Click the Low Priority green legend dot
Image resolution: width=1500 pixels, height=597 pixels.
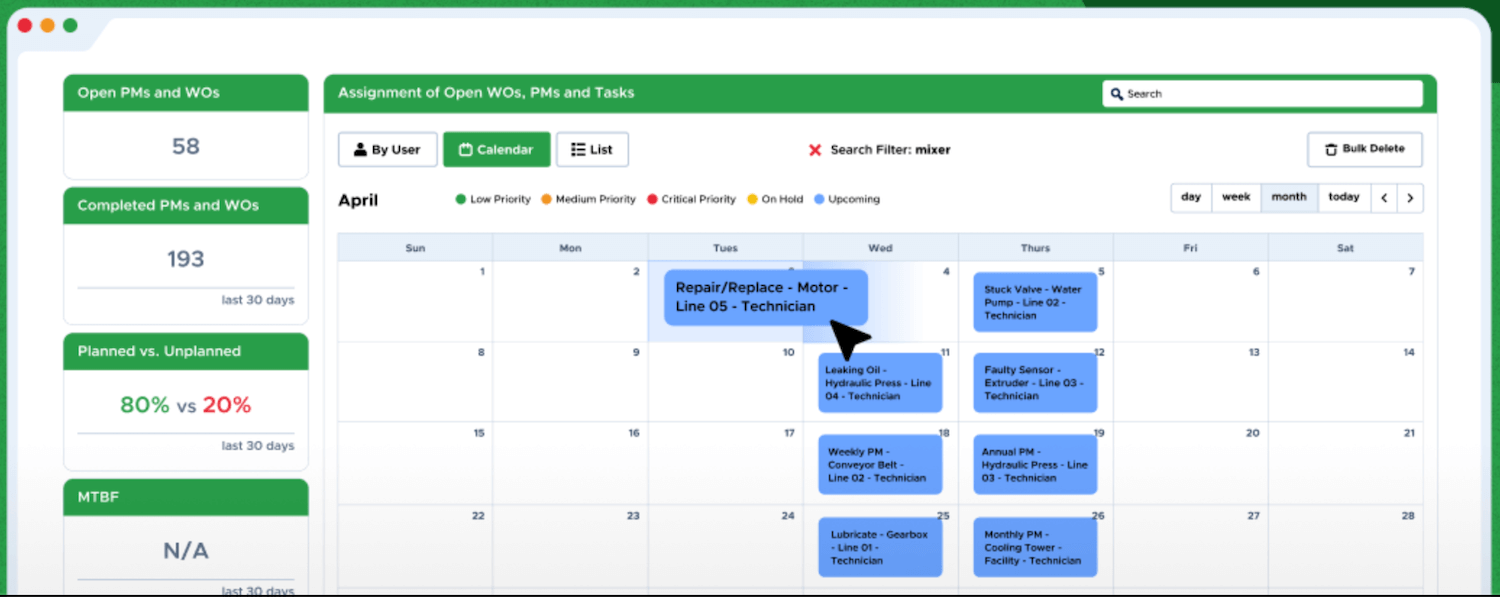click(x=461, y=199)
